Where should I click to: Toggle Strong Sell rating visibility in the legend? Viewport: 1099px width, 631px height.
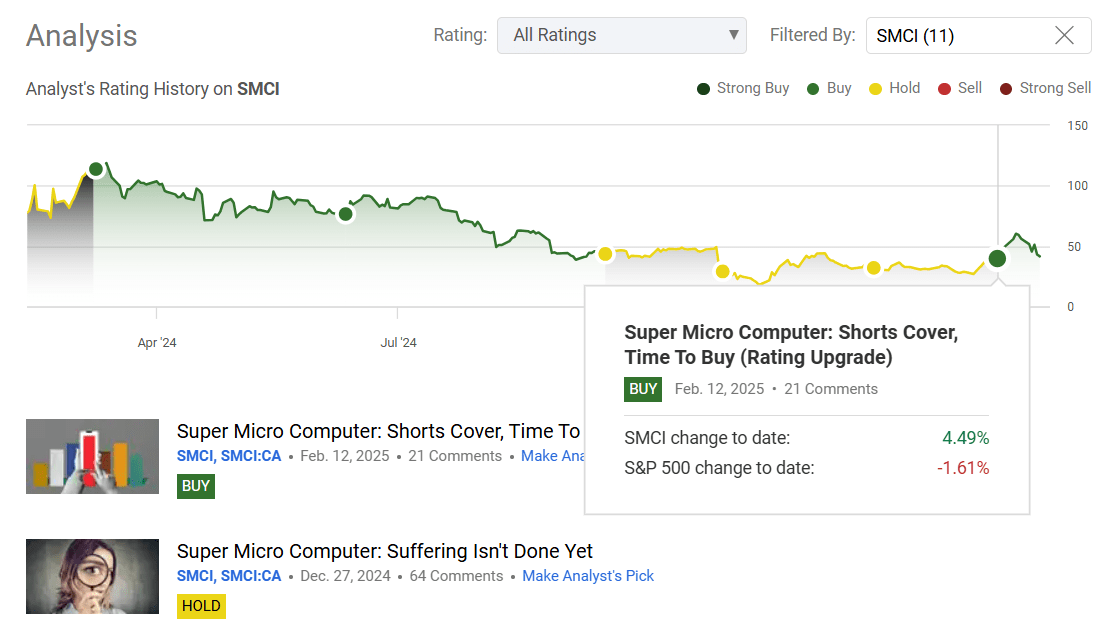[1006, 88]
